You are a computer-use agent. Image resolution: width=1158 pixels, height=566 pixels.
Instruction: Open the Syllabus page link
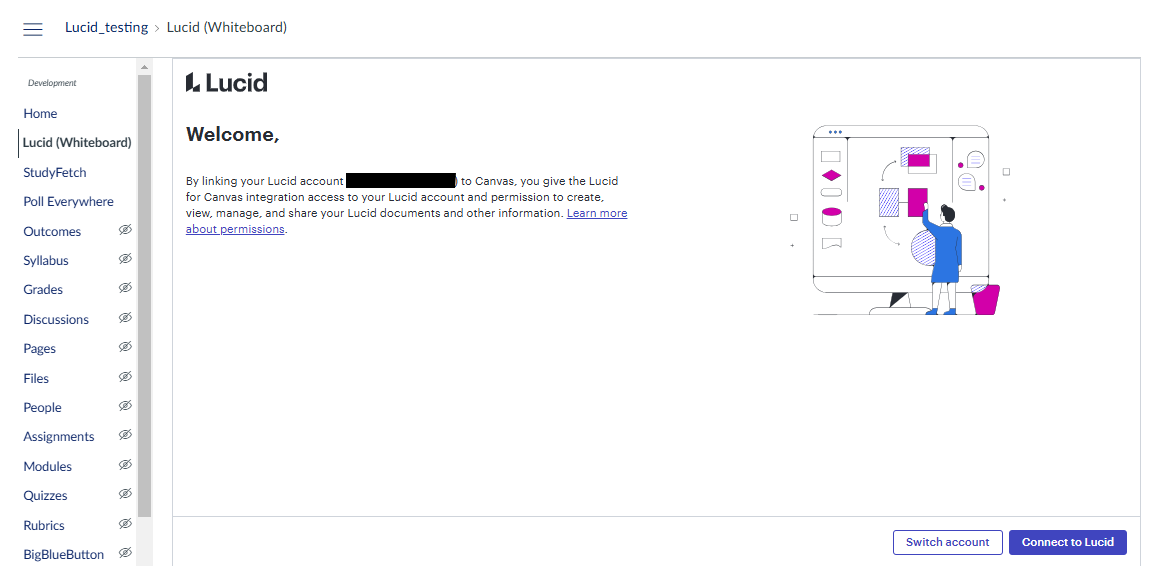point(46,261)
